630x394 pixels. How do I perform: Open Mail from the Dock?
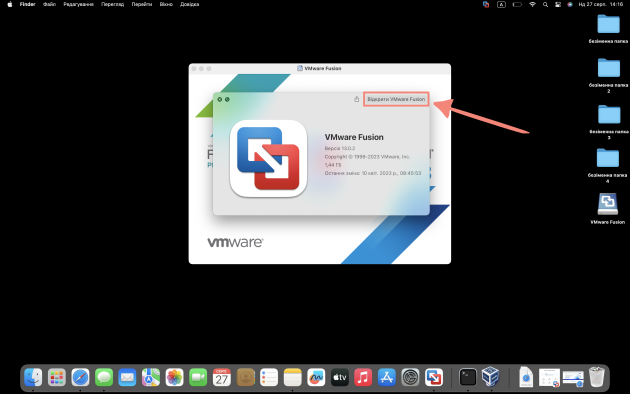click(x=127, y=378)
